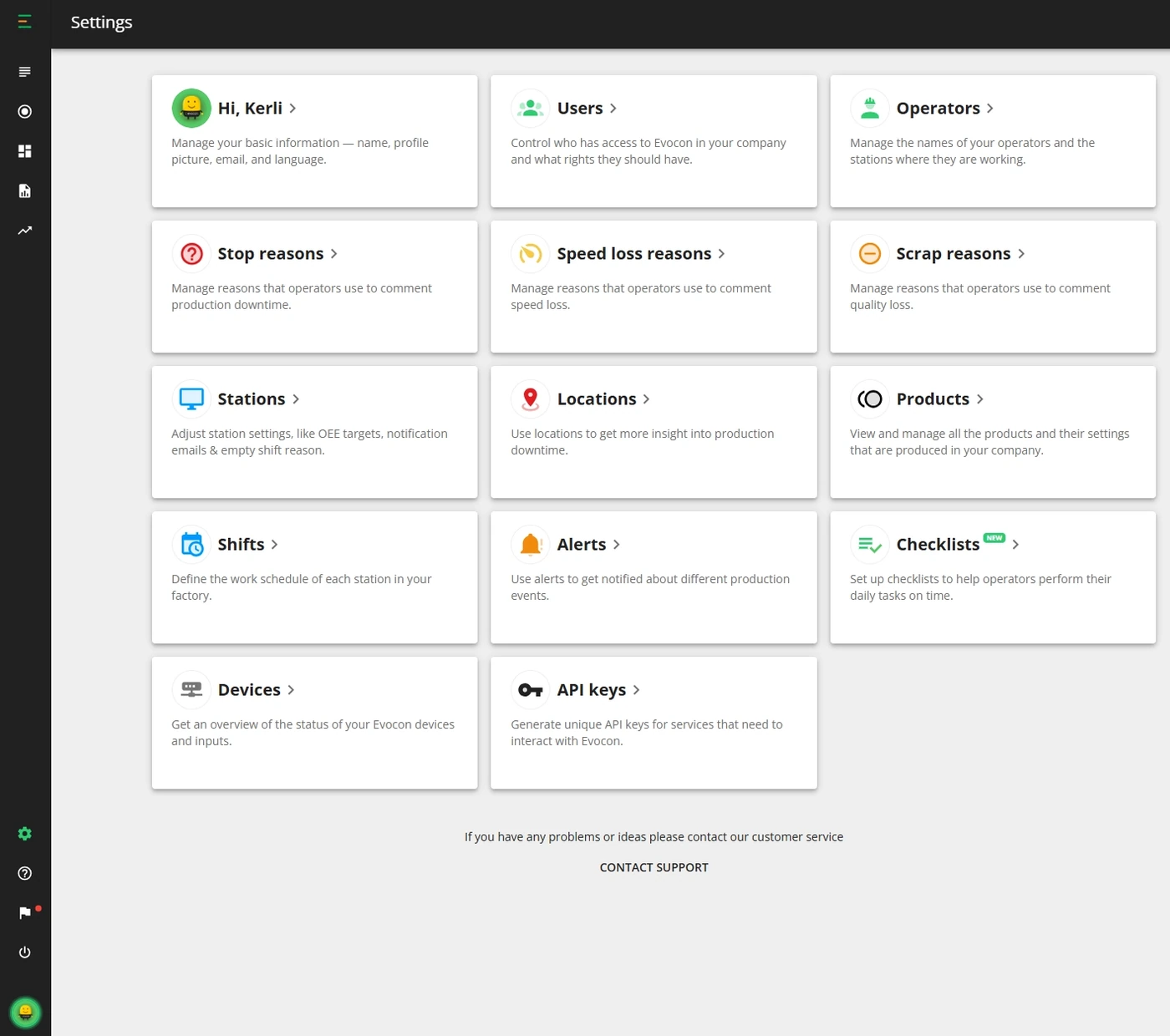Image resolution: width=1170 pixels, height=1036 pixels.
Task: Click chevron next to Operators heading
Action: pyautogui.click(x=990, y=109)
